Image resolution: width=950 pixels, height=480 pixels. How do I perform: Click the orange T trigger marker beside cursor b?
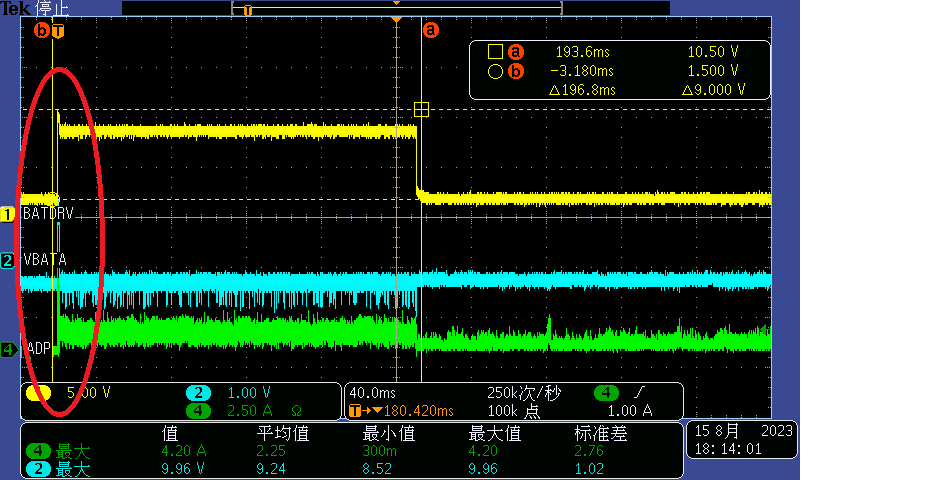[58, 31]
